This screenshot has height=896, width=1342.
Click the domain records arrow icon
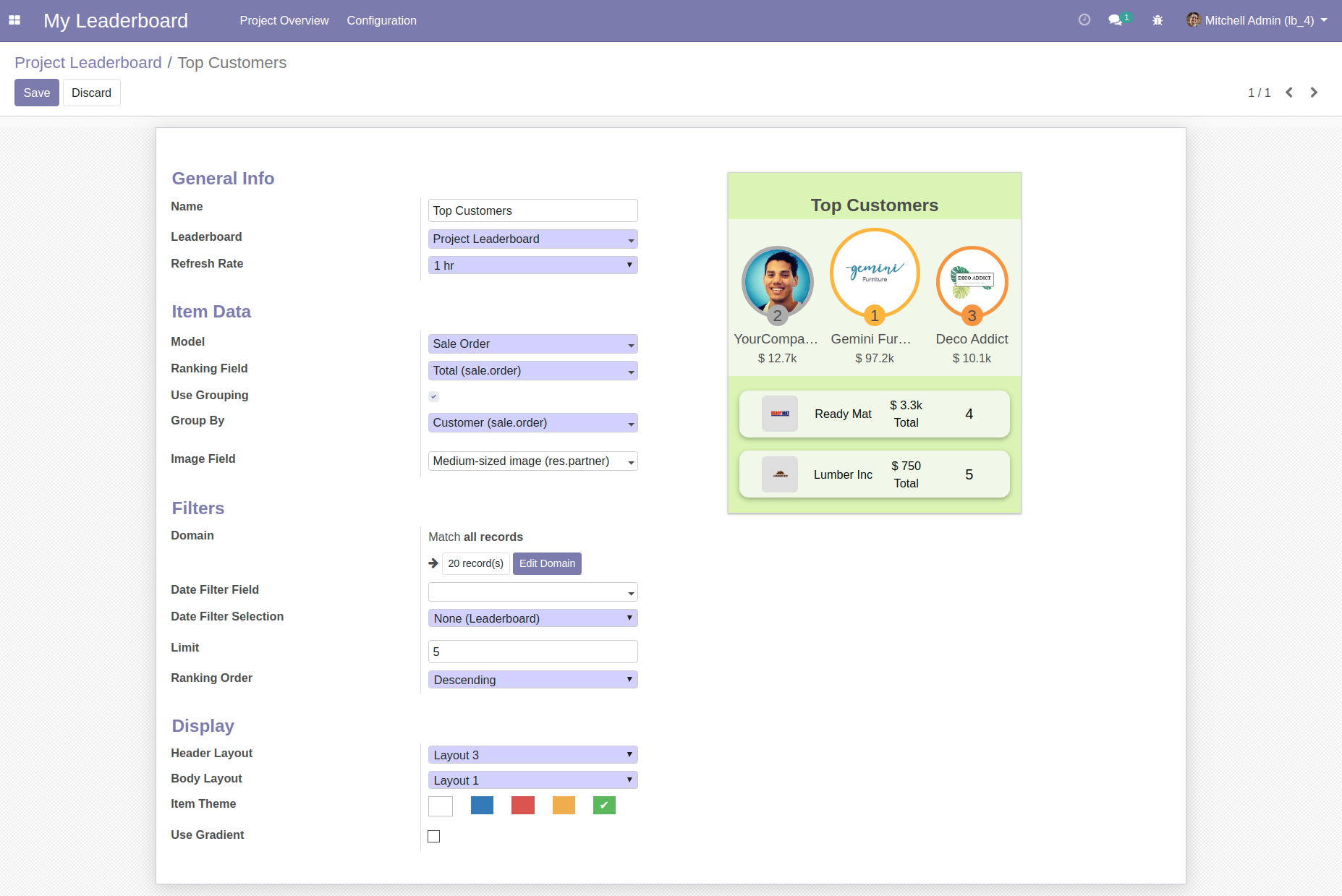click(433, 563)
